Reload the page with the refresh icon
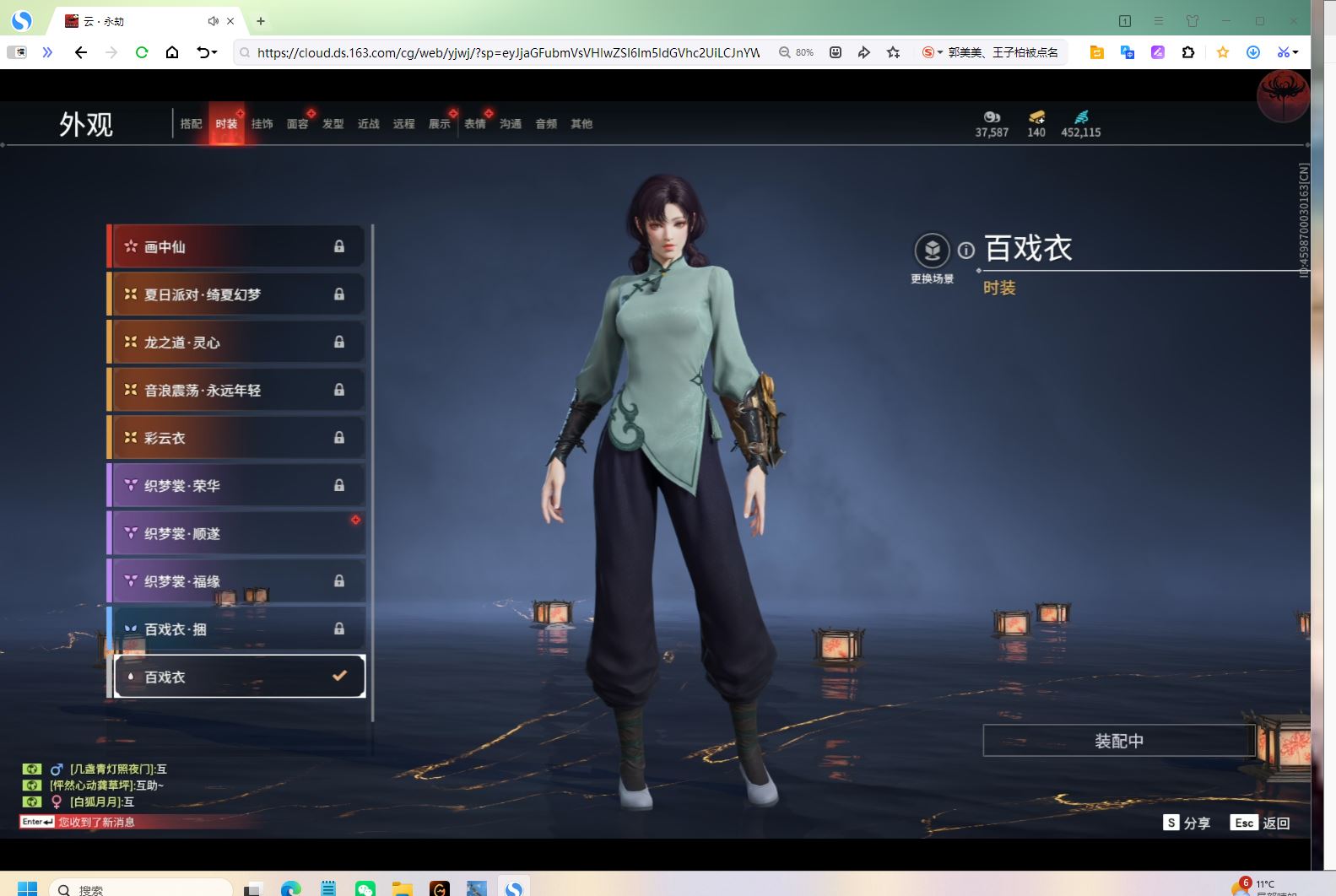 (142, 52)
